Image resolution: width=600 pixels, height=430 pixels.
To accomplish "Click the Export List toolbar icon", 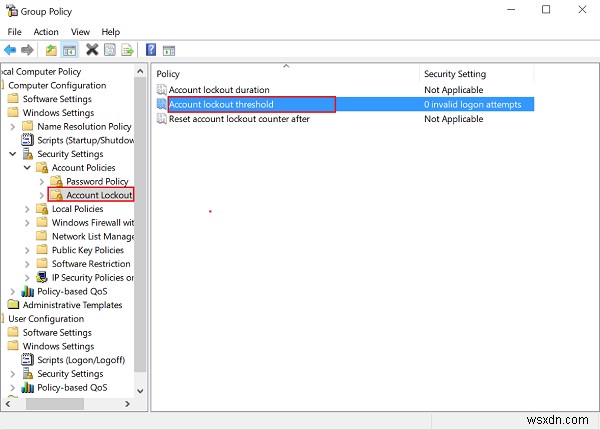I will (127, 50).
